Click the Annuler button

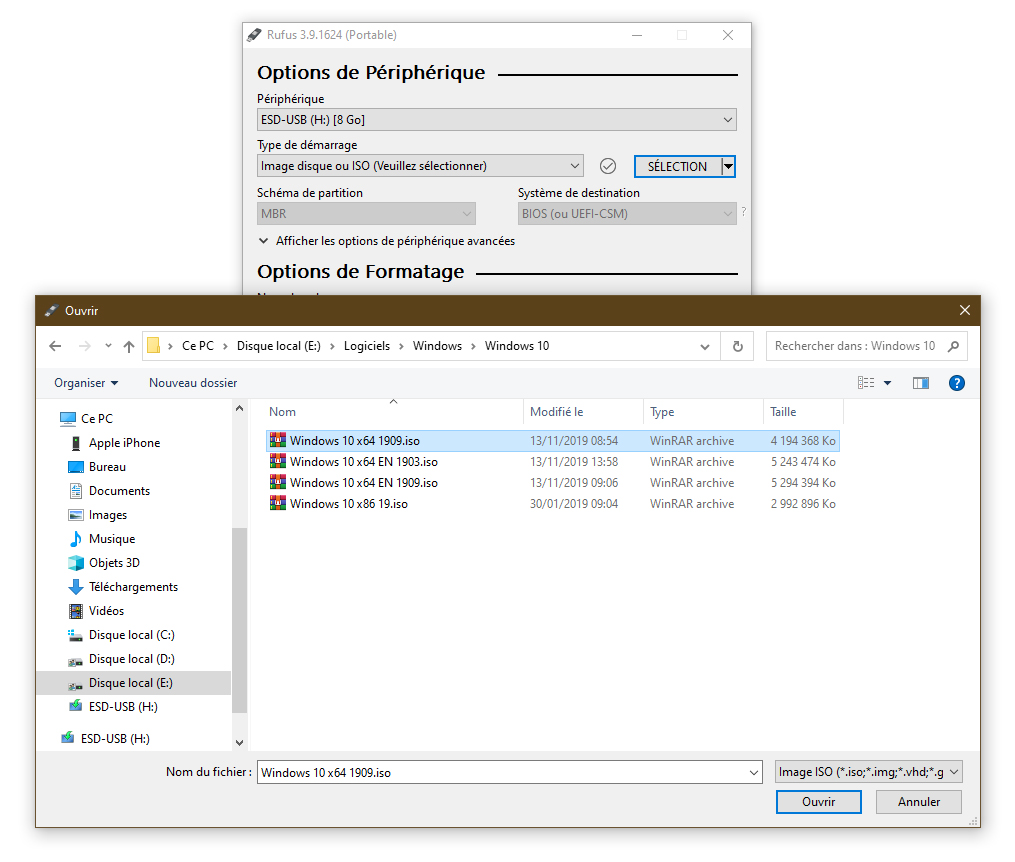coord(918,802)
